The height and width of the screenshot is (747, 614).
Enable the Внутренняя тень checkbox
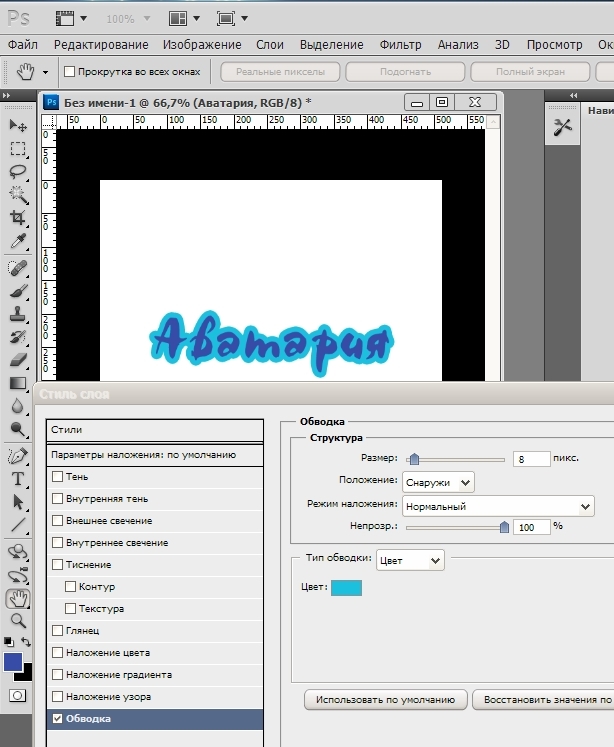[57, 498]
